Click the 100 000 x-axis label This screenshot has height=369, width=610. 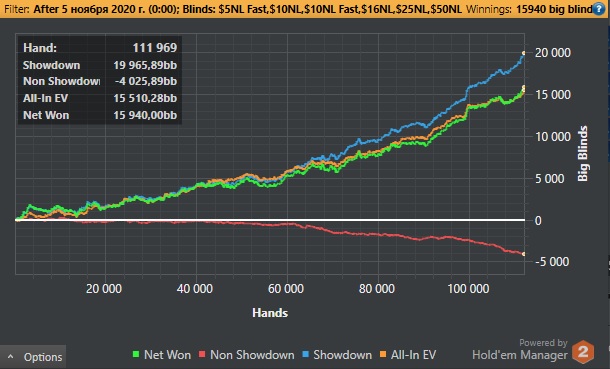468,289
